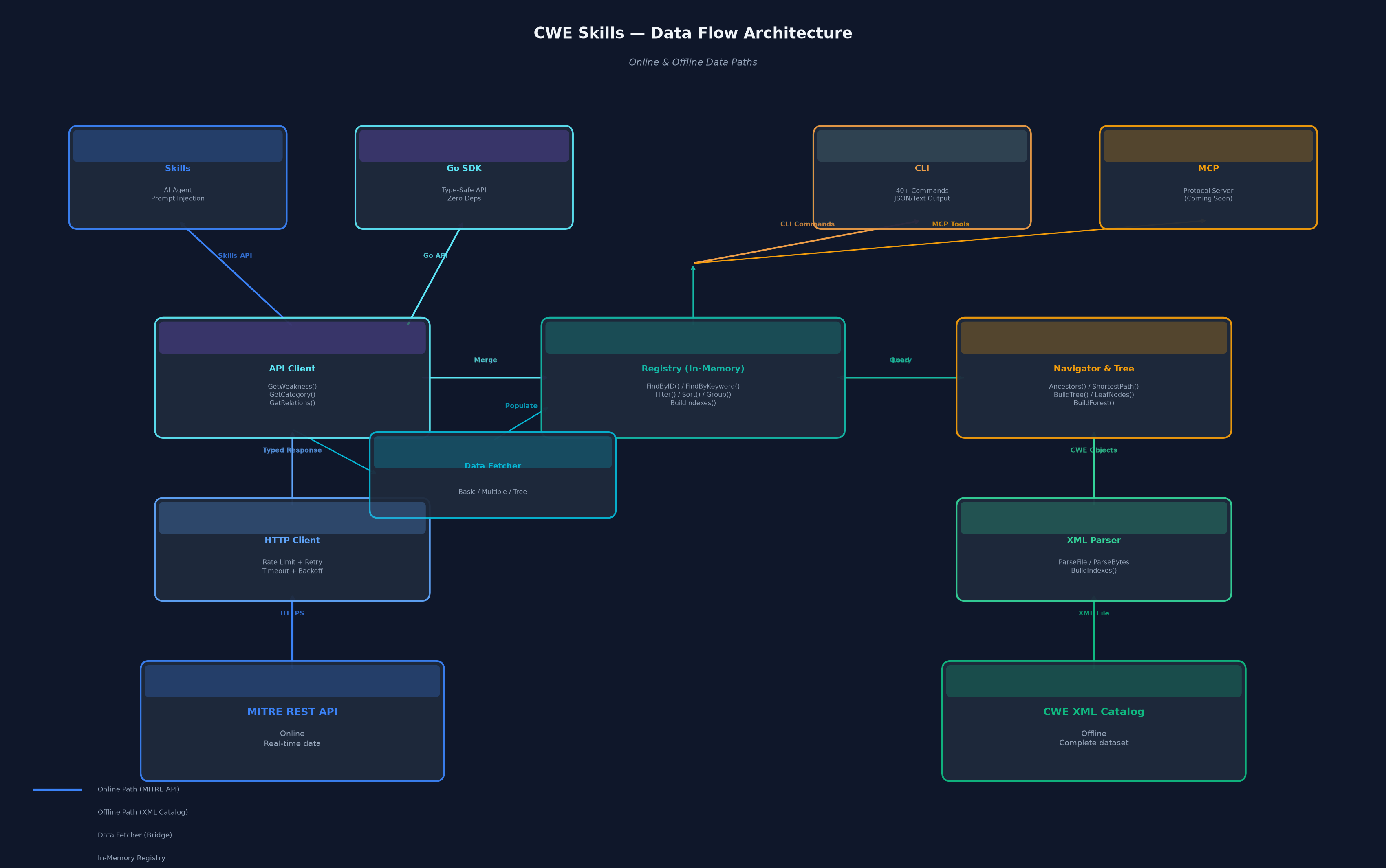This screenshot has height=868, width=1386.
Task: Select the Skills node box
Action: click(178, 178)
